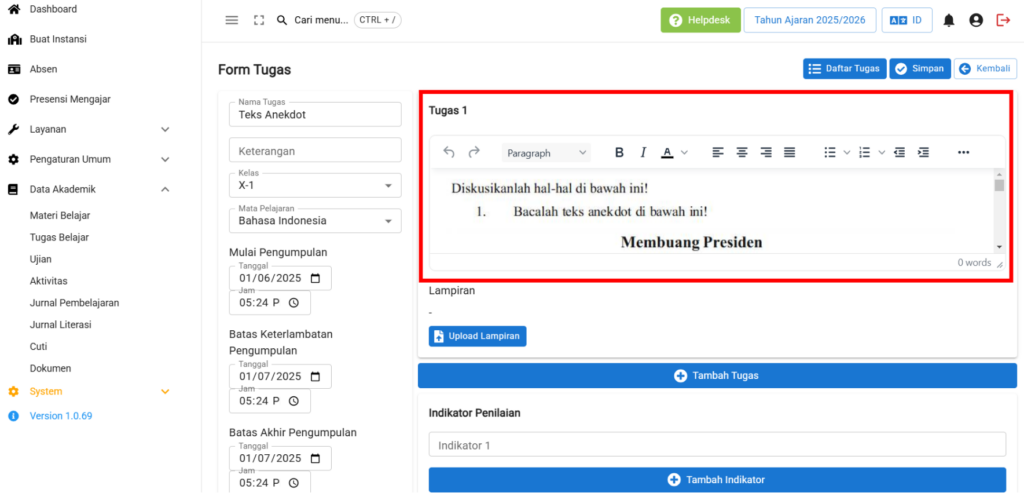This screenshot has width=1024, height=500.
Task: Open Presensi Mengajar menu item
Action: pos(70,99)
